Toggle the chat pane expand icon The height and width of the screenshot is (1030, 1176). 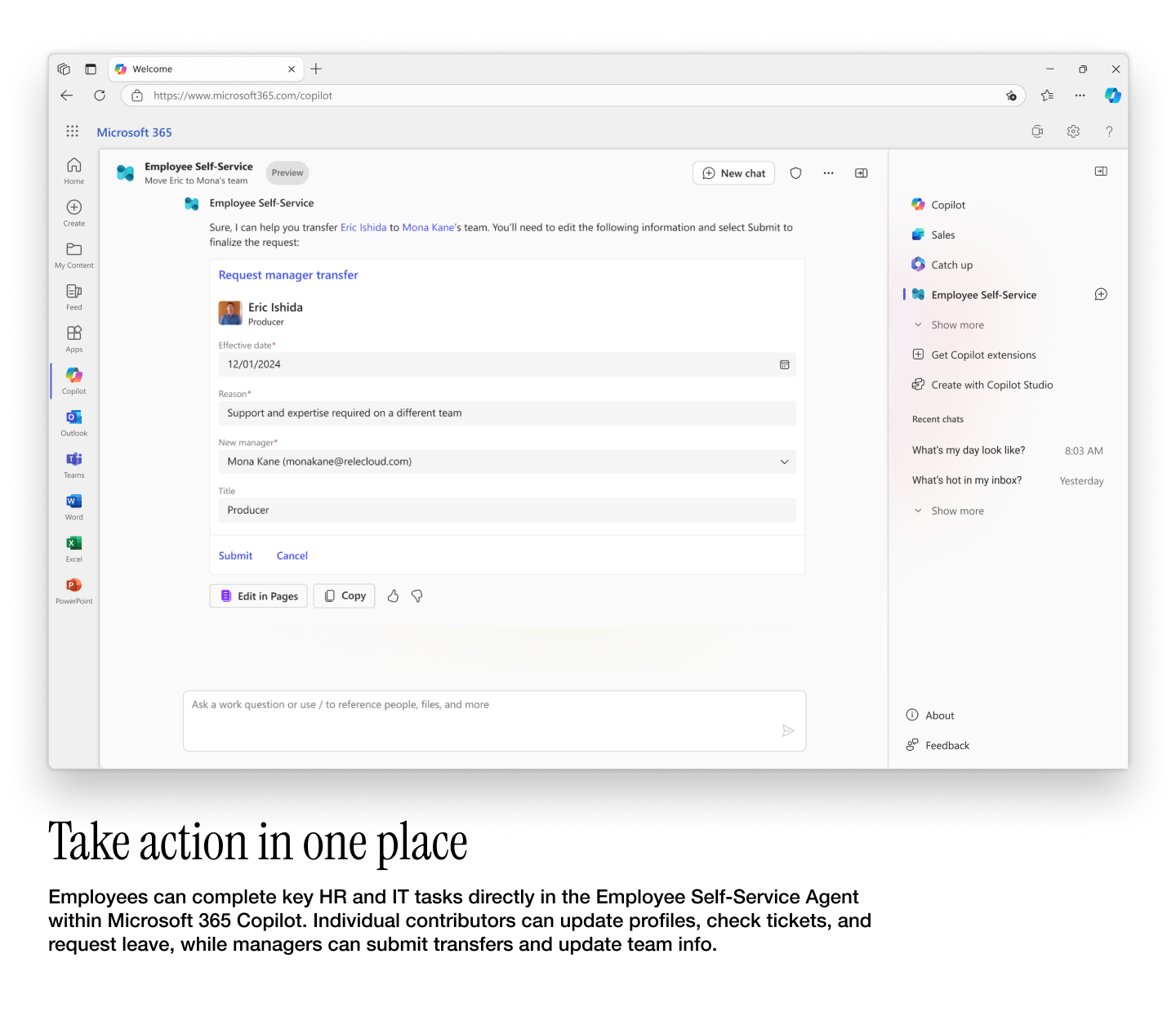(861, 173)
